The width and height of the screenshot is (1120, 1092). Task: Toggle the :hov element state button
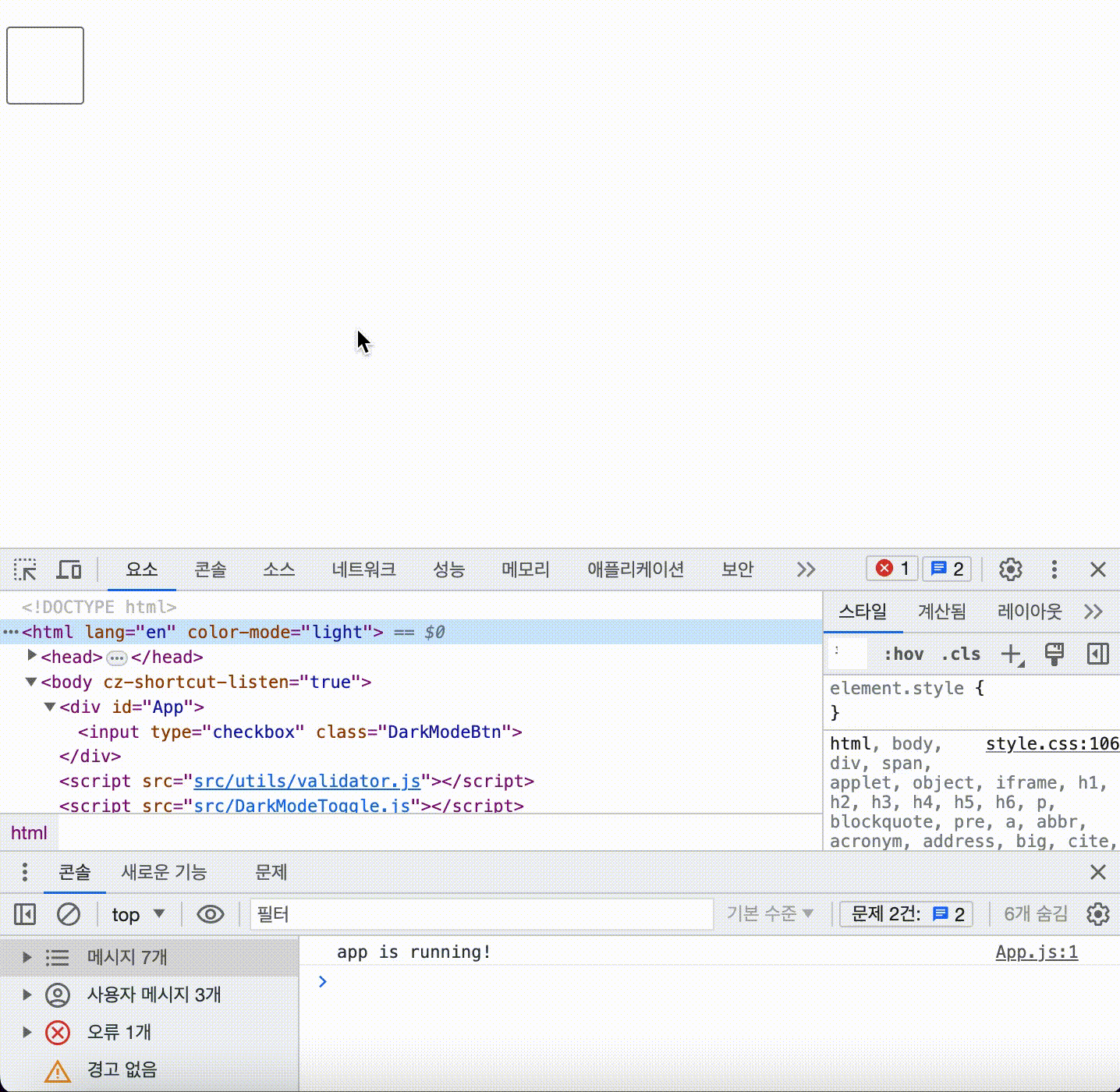pyautogui.click(x=904, y=654)
